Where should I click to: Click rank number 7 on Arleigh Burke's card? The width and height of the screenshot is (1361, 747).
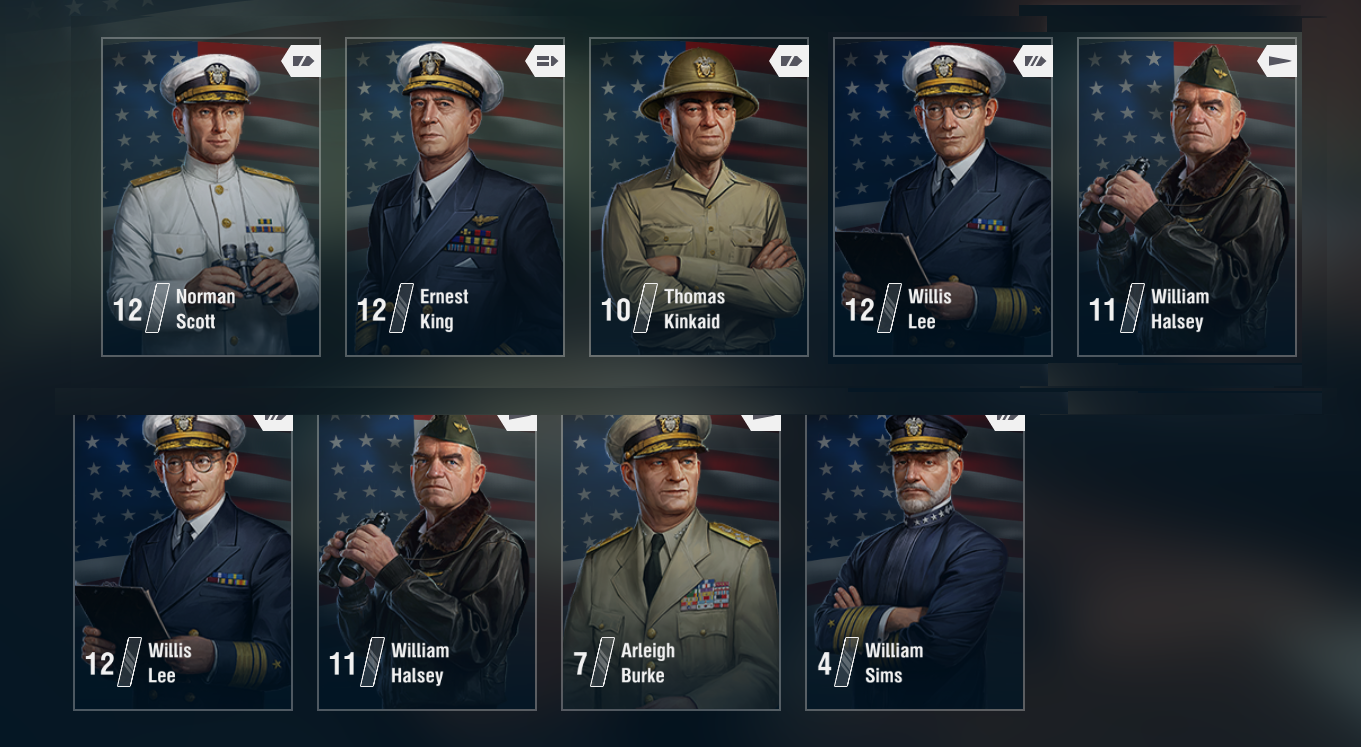580,664
